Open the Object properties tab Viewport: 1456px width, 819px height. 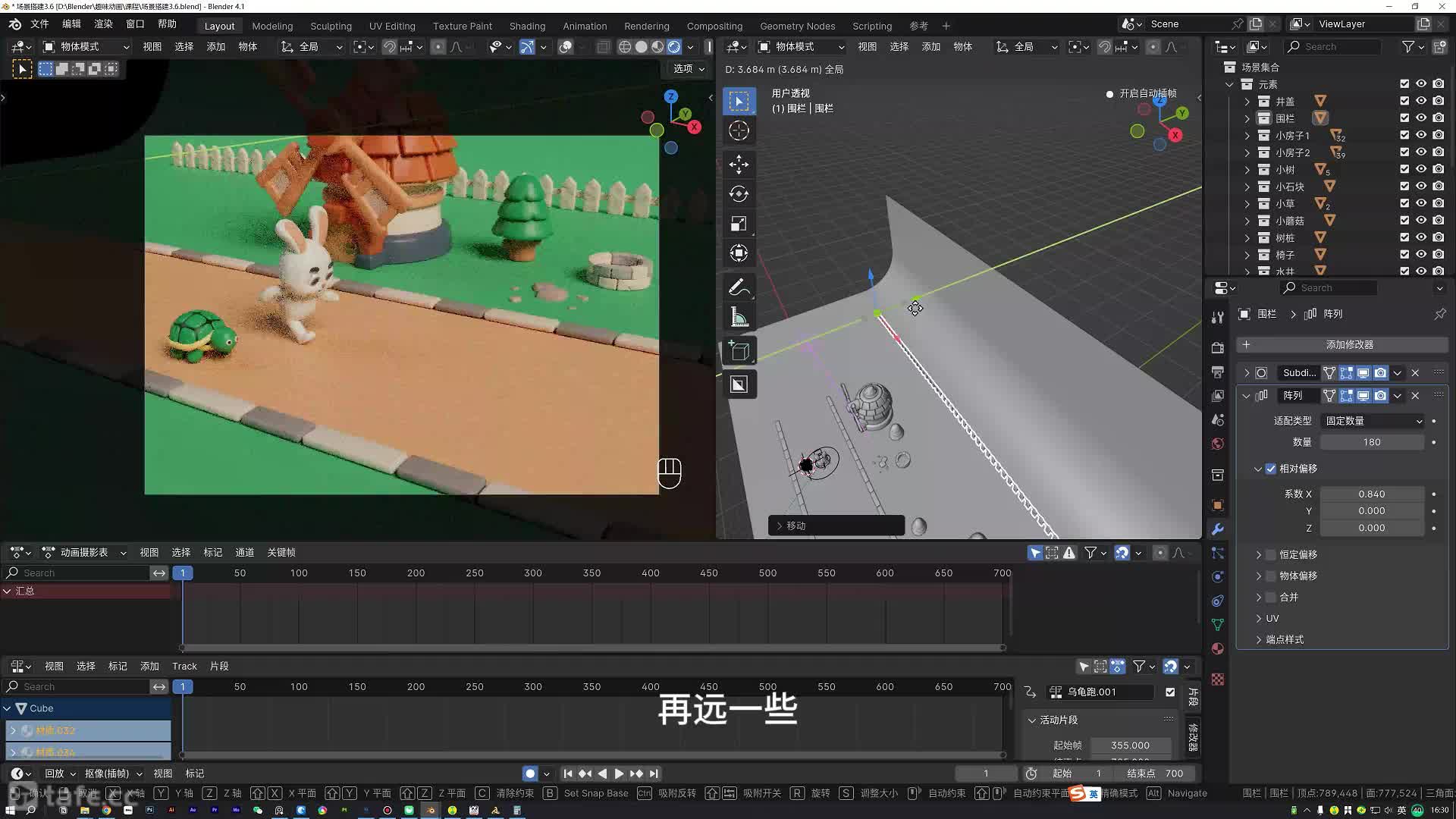[1217, 505]
